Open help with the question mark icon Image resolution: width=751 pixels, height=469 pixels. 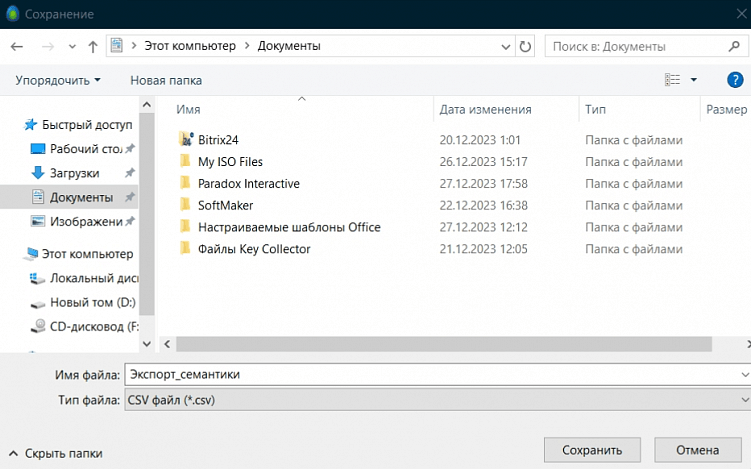(735, 80)
